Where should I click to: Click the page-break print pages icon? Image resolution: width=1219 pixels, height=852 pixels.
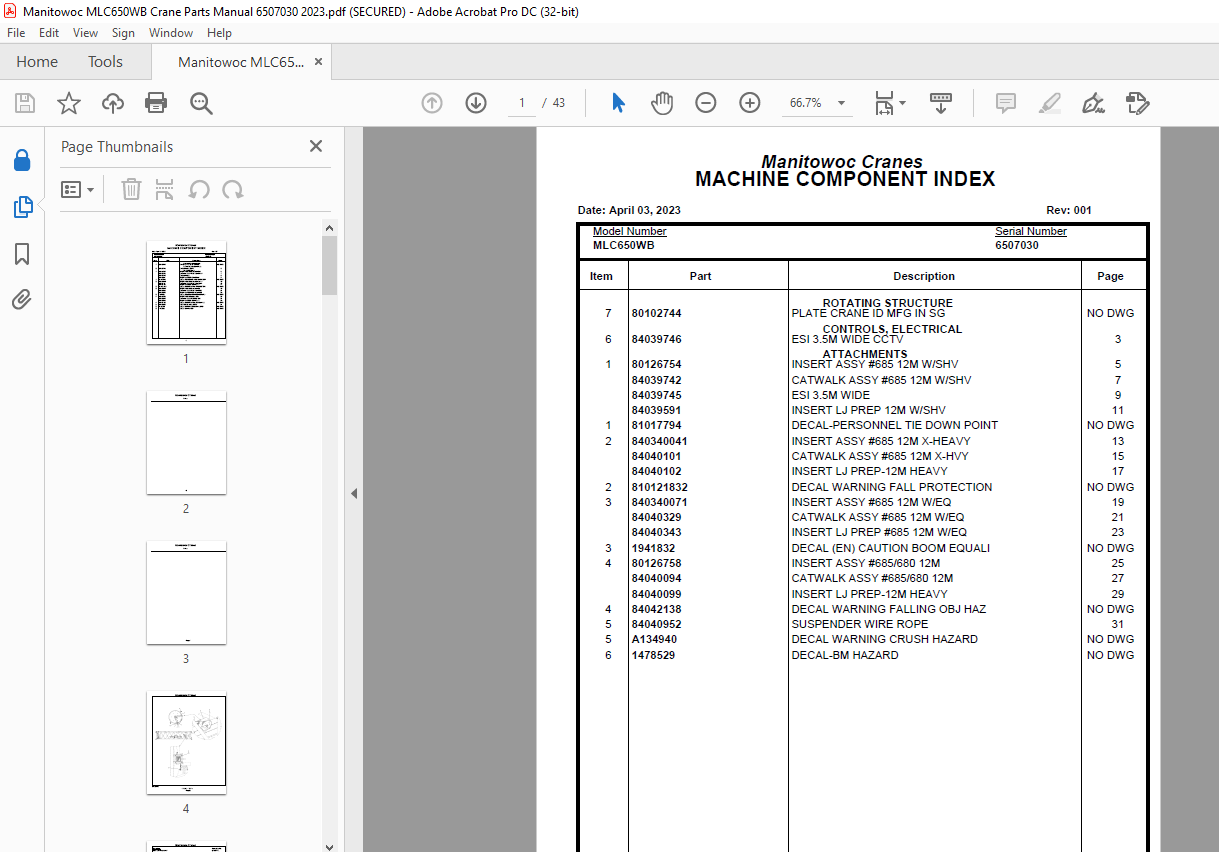tap(165, 189)
